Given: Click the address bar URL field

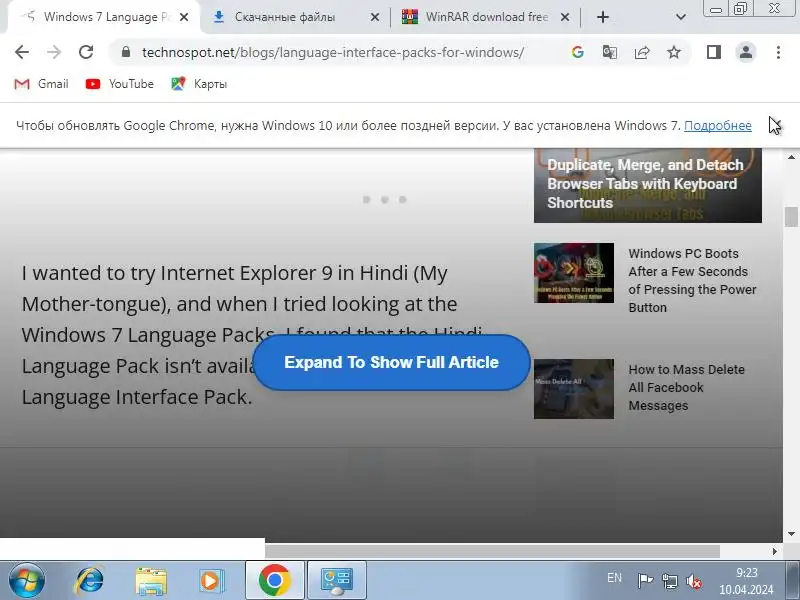Looking at the screenshot, I should coord(333,52).
